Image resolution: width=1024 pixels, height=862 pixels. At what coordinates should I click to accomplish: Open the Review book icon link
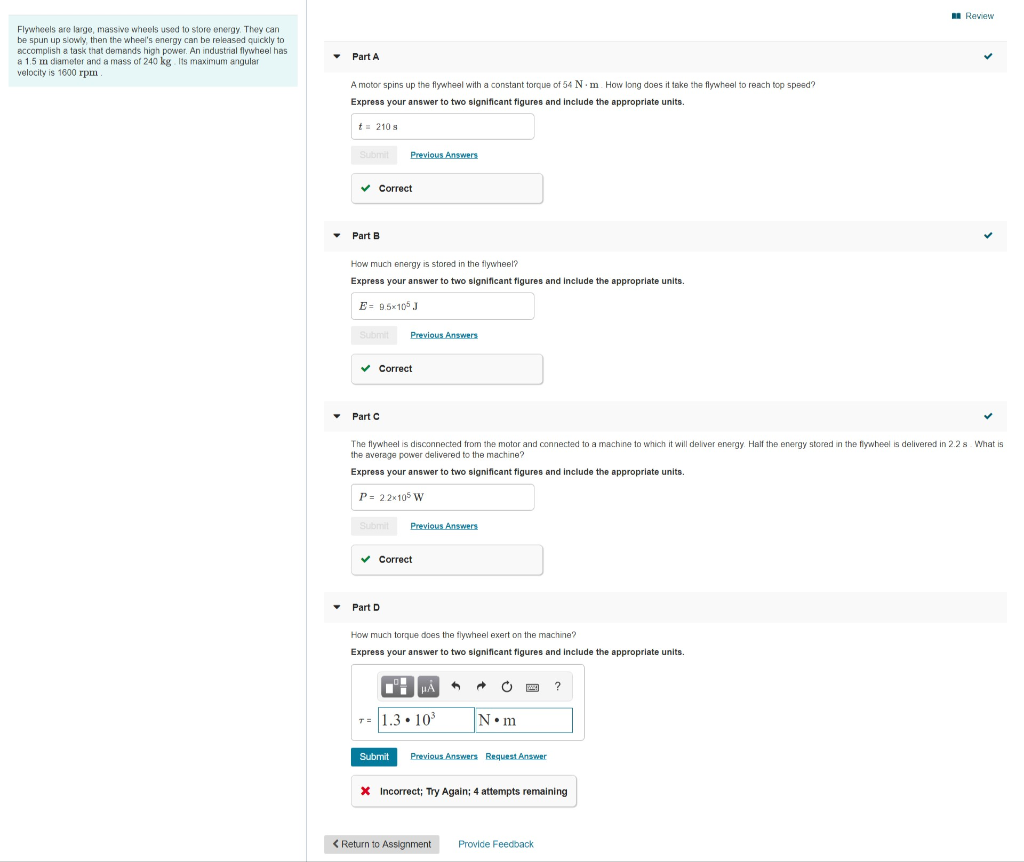tap(972, 16)
